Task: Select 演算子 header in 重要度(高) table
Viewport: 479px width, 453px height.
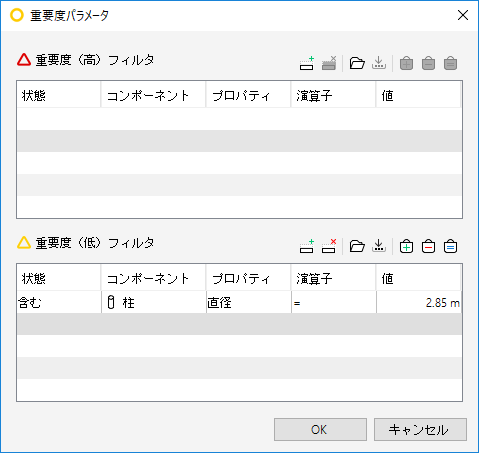Action: click(333, 95)
